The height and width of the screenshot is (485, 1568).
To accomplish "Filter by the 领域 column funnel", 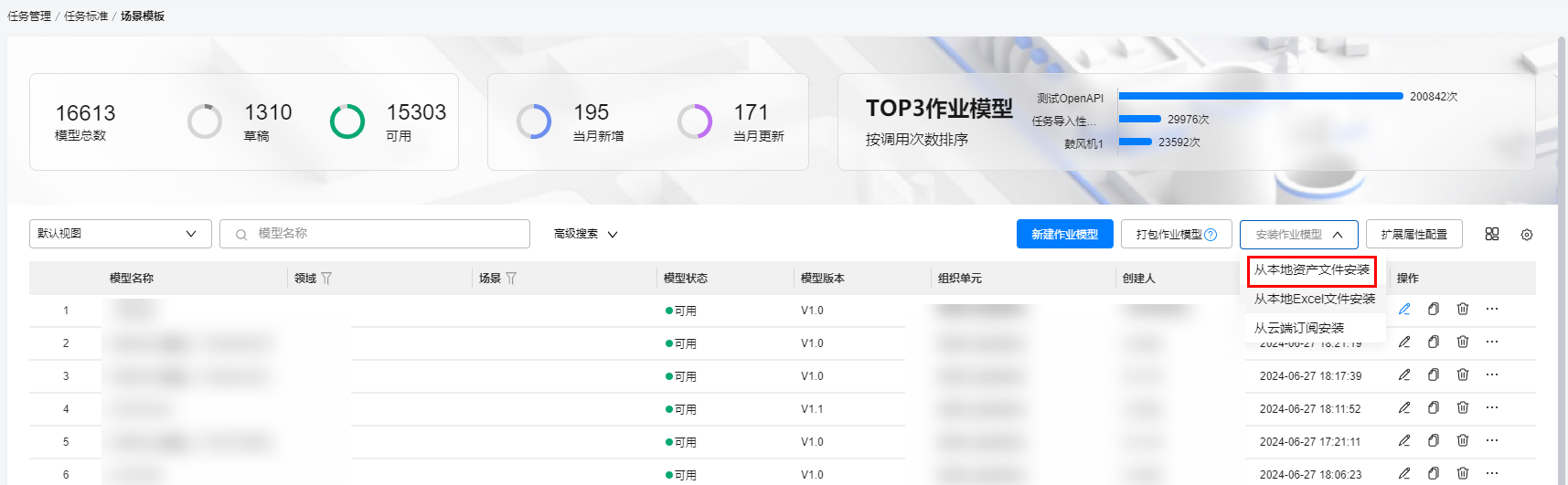I will 326,279.
